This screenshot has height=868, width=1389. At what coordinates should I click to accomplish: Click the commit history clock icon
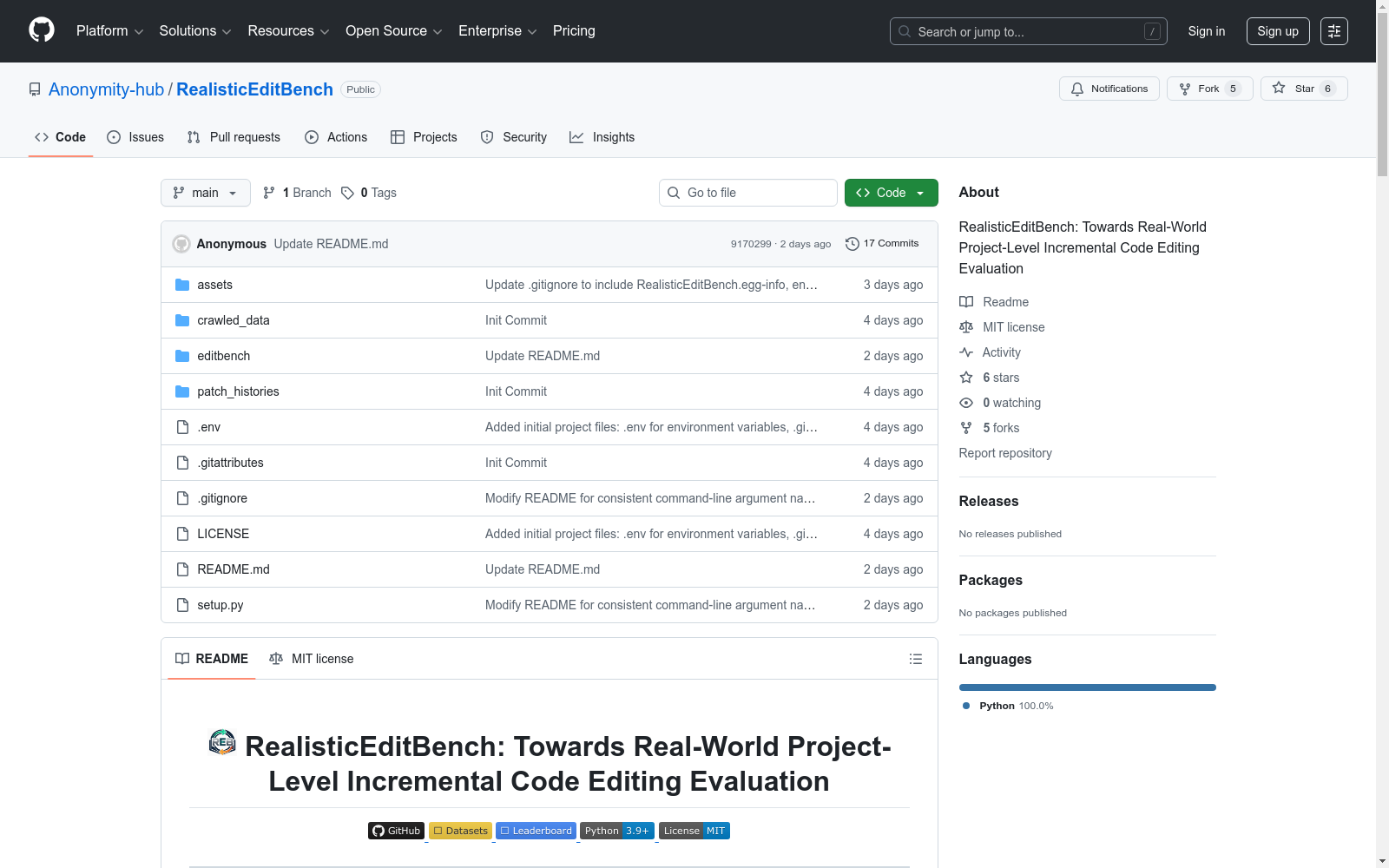pyautogui.click(x=852, y=244)
